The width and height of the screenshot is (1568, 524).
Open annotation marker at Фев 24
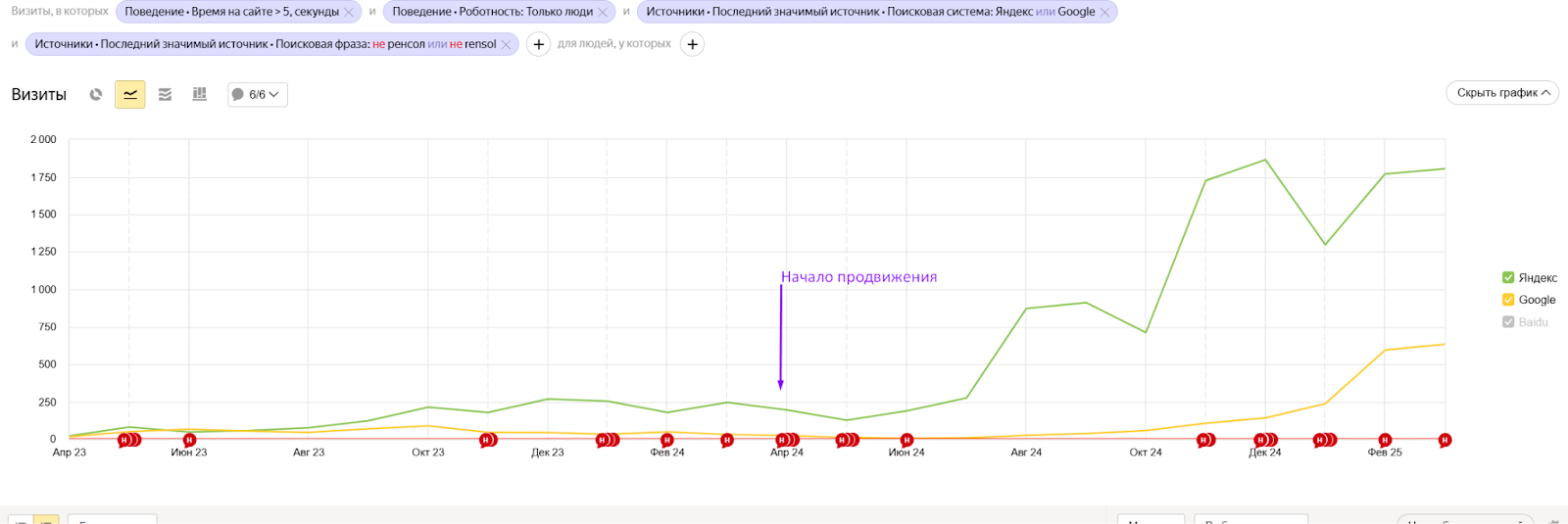(x=667, y=441)
